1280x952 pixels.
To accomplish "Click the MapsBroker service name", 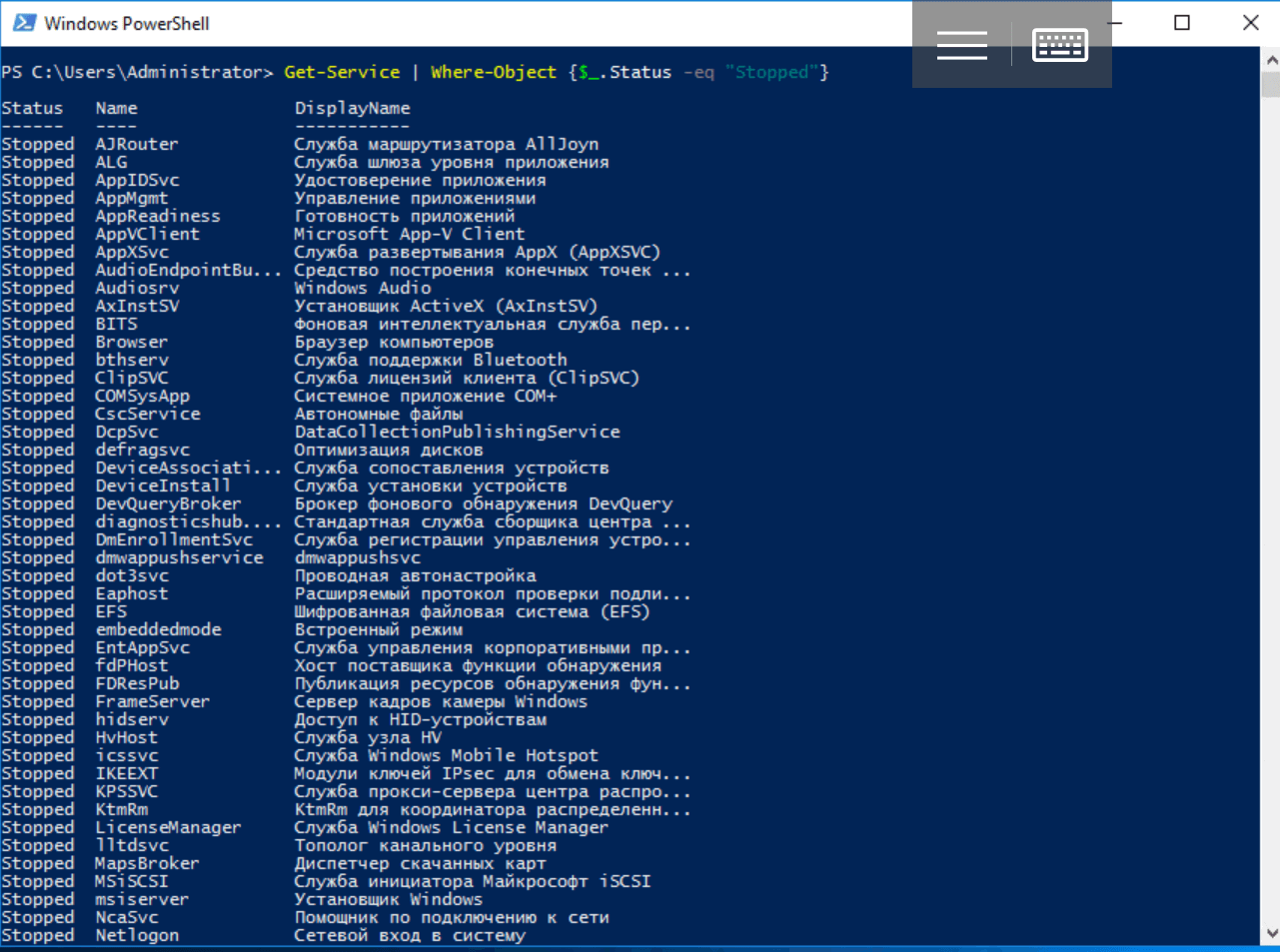I will 149,863.
